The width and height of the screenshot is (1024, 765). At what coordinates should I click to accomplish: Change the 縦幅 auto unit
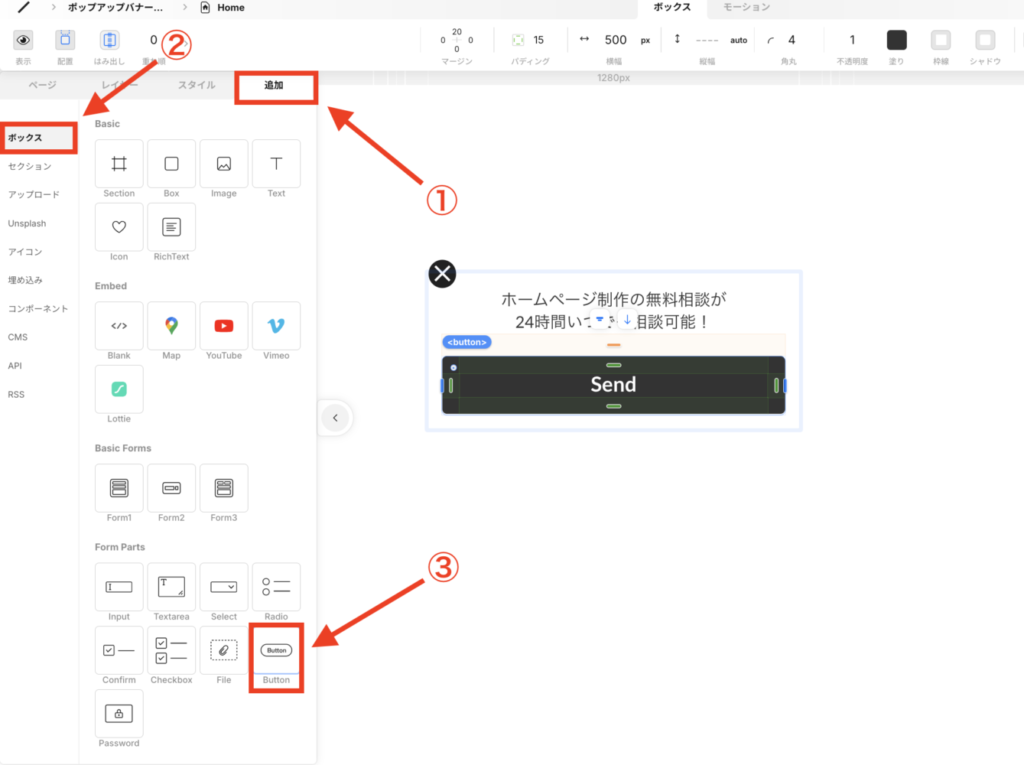pos(739,41)
